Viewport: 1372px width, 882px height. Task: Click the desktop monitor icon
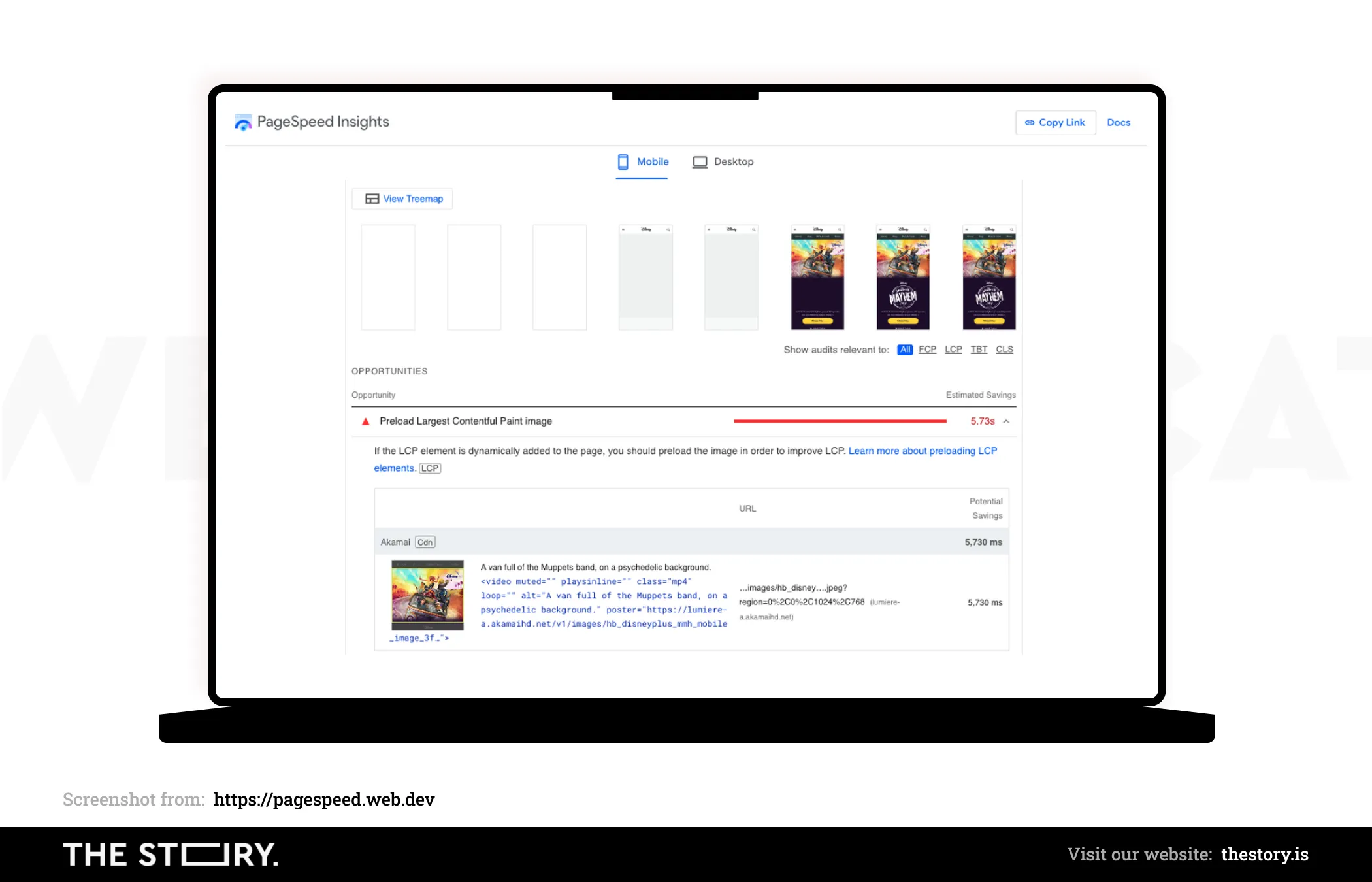tap(700, 162)
